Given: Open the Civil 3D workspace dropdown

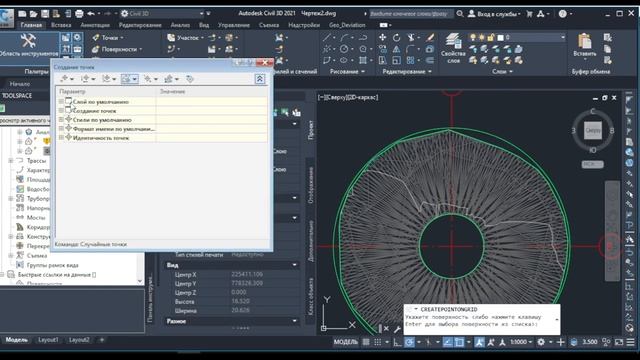Looking at the screenshot, I should [x=162, y=13].
